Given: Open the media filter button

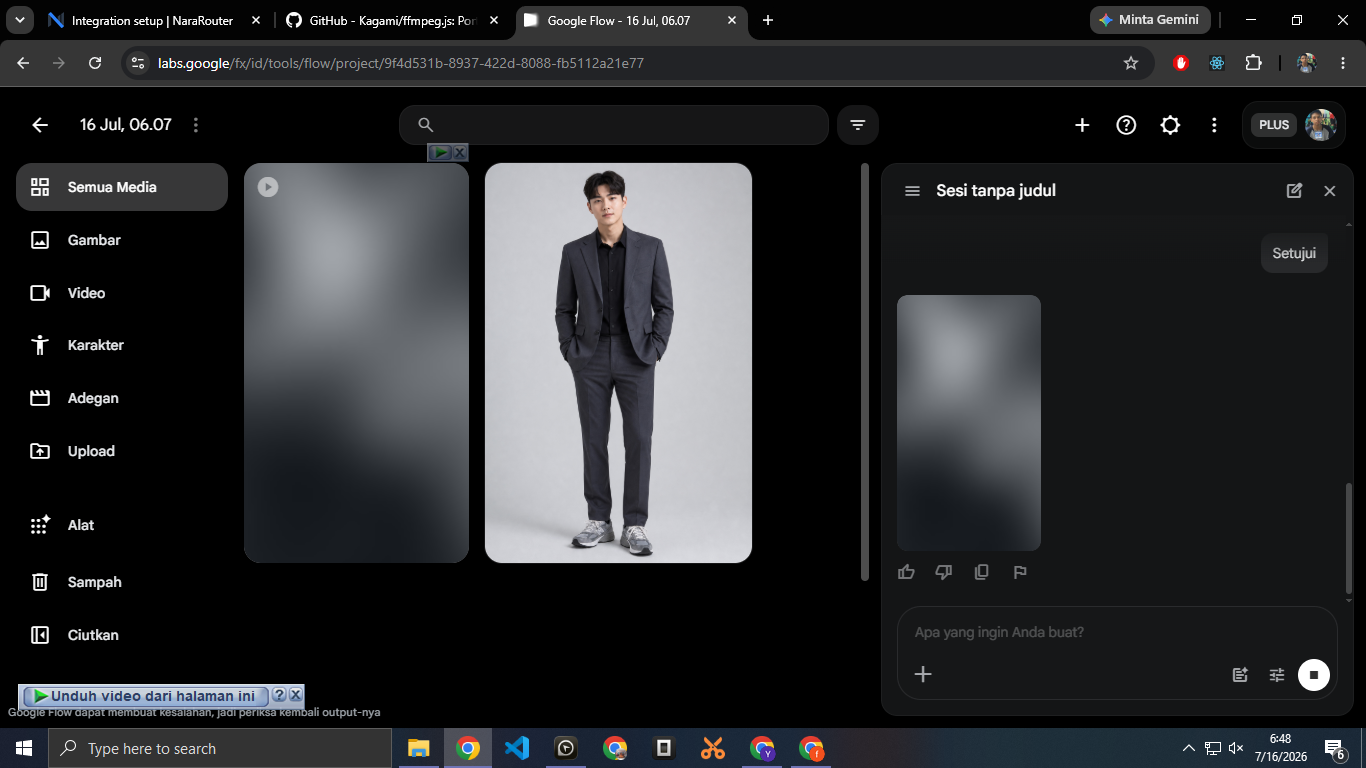Looking at the screenshot, I should click(x=858, y=125).
